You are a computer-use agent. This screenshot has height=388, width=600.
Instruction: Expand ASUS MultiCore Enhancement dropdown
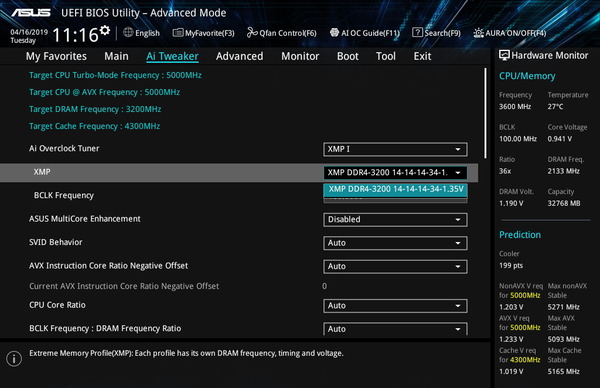click(395, 220)
